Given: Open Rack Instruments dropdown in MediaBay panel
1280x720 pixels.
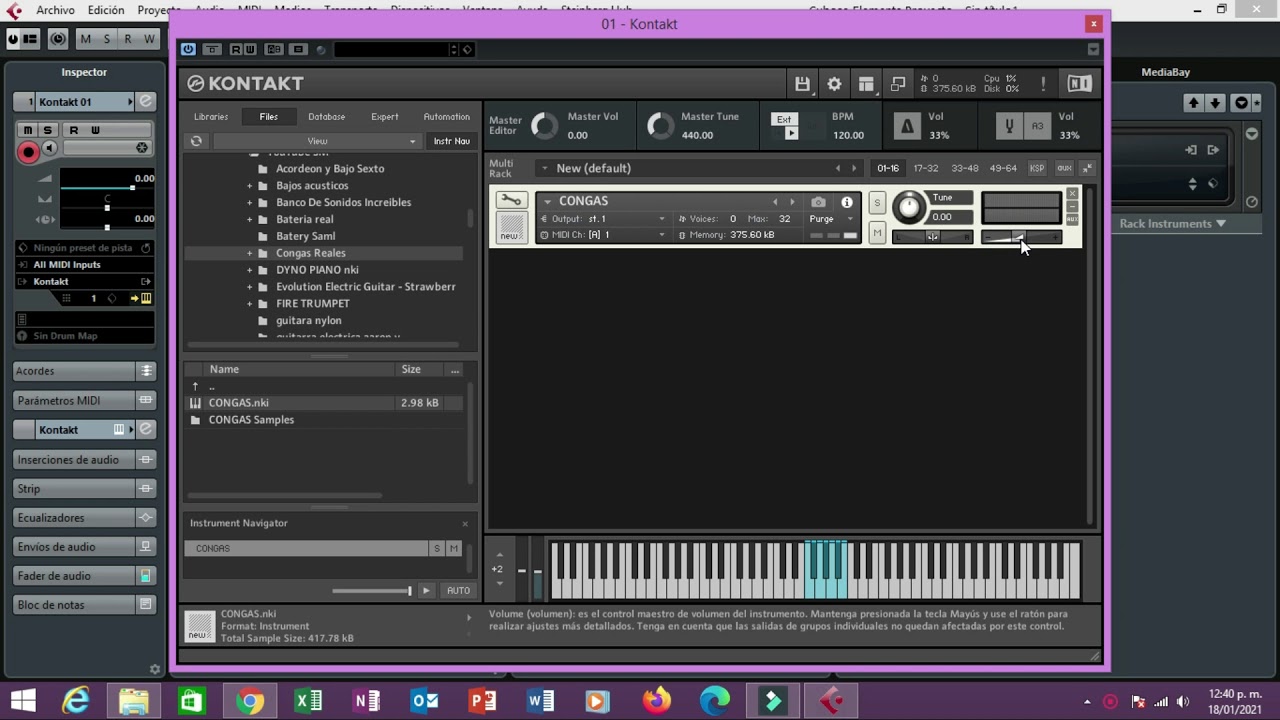Looking at the screenshot, I should tap(1172, 224).
